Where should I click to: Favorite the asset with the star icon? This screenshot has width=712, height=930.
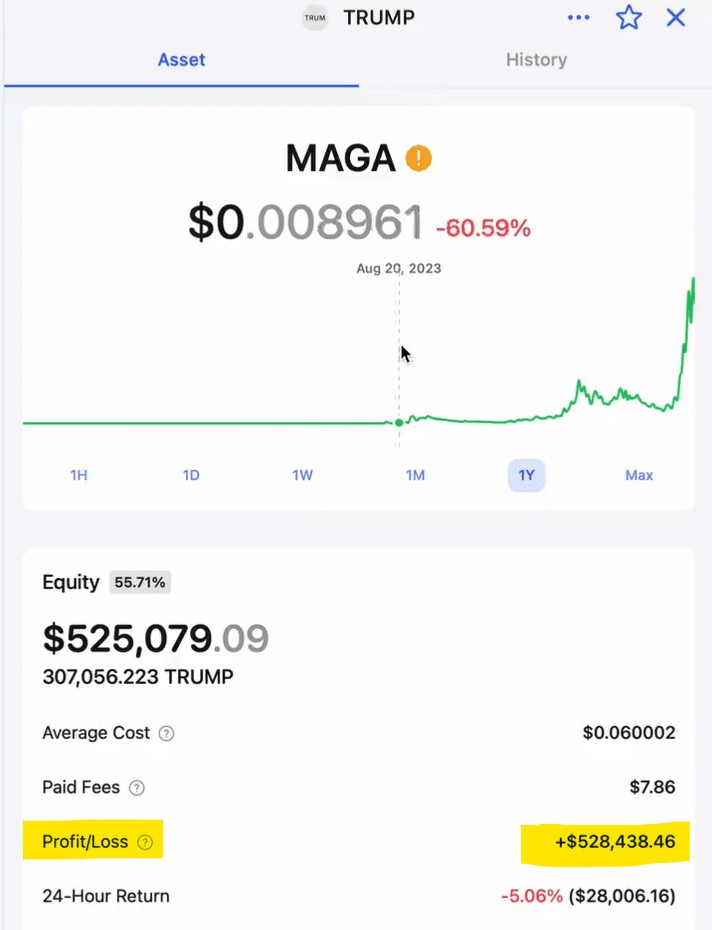click(628, 17)
